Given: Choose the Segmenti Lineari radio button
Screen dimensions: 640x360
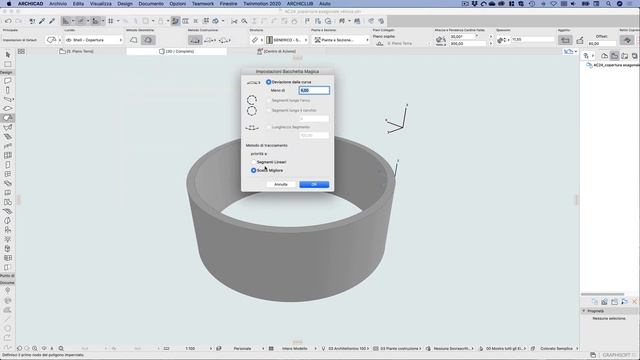Looking at the screenshot, I should [253, 162].
